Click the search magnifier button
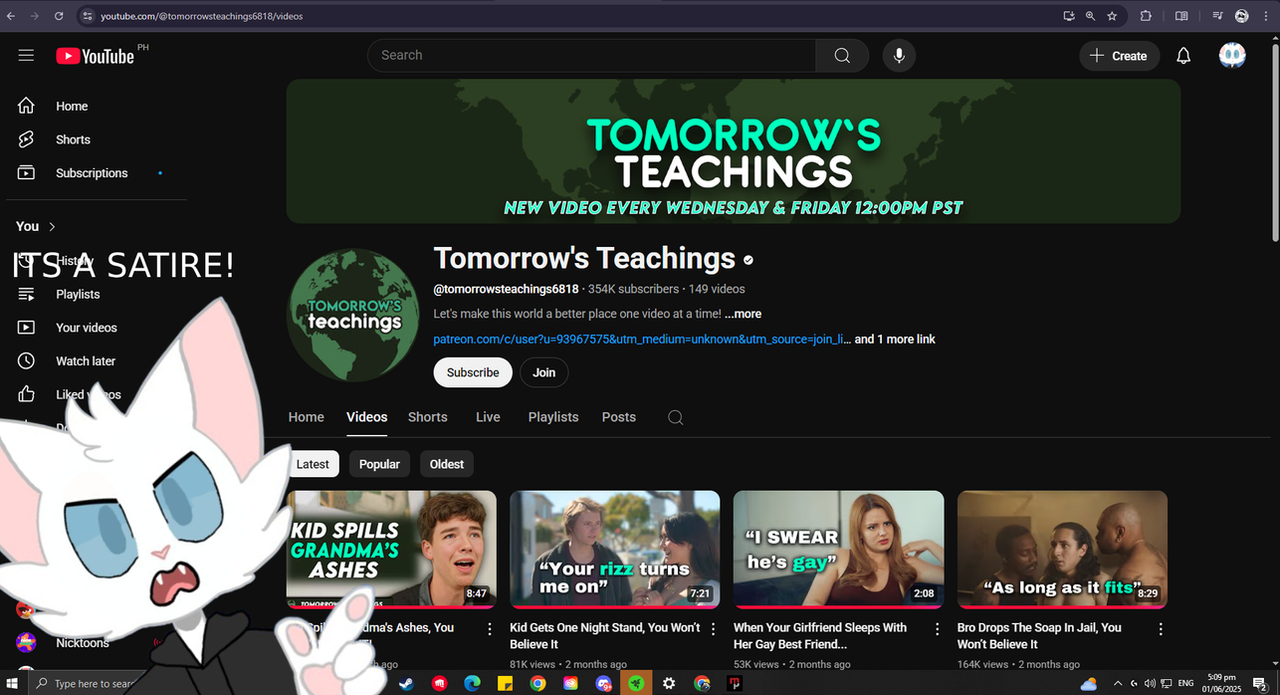Viewport: 1280px width, 695px height. (x=842, y=56)
